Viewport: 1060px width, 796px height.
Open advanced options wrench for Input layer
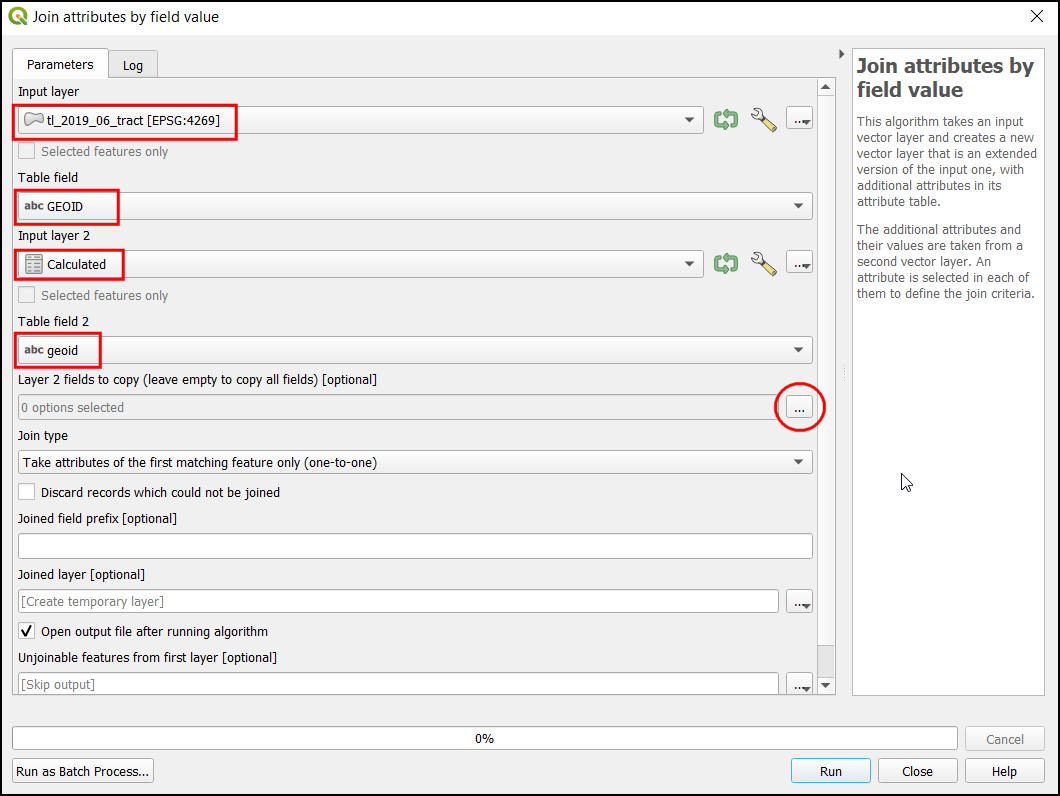point(763,121)
